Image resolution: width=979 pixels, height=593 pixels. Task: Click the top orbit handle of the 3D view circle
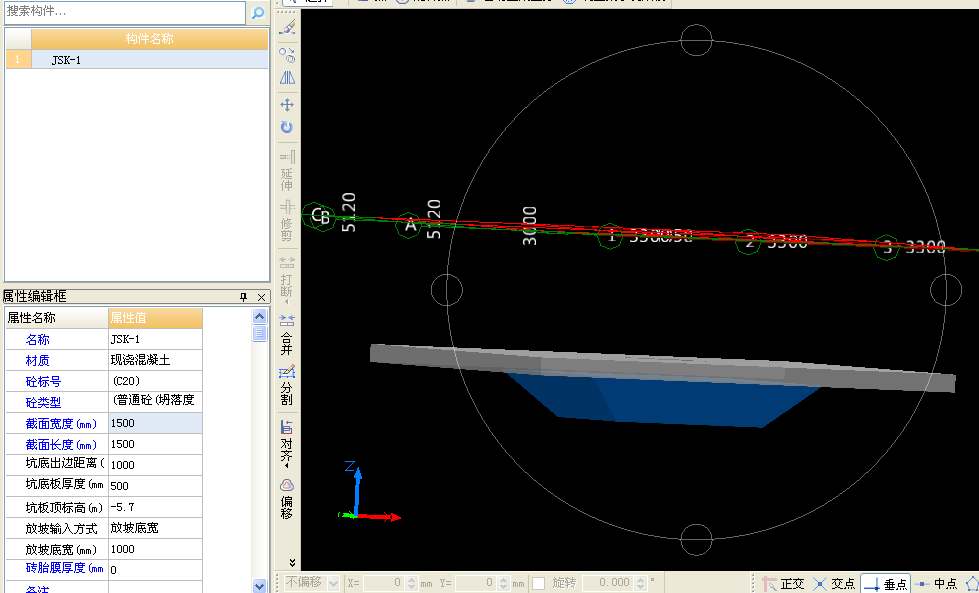point(696,41)
